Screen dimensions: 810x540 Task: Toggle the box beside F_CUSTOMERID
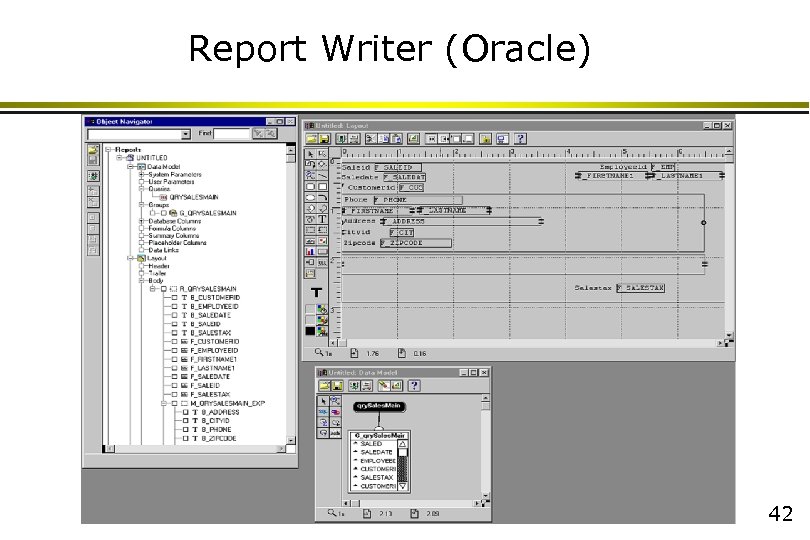175,342
